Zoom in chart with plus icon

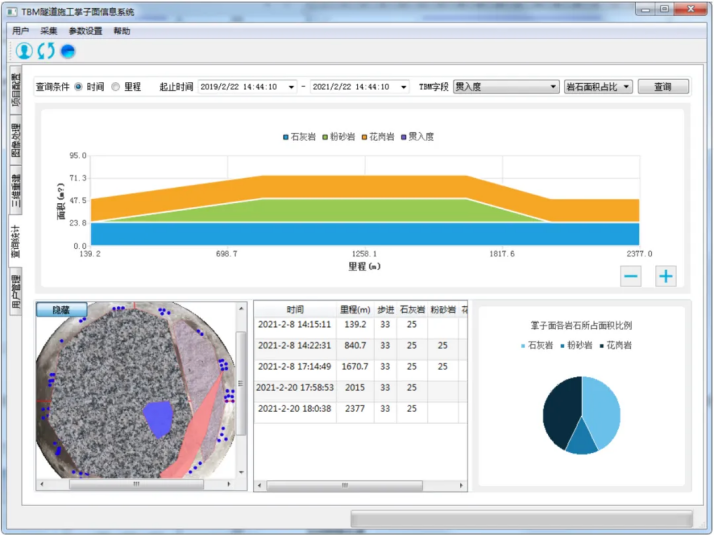click(666, 277)
